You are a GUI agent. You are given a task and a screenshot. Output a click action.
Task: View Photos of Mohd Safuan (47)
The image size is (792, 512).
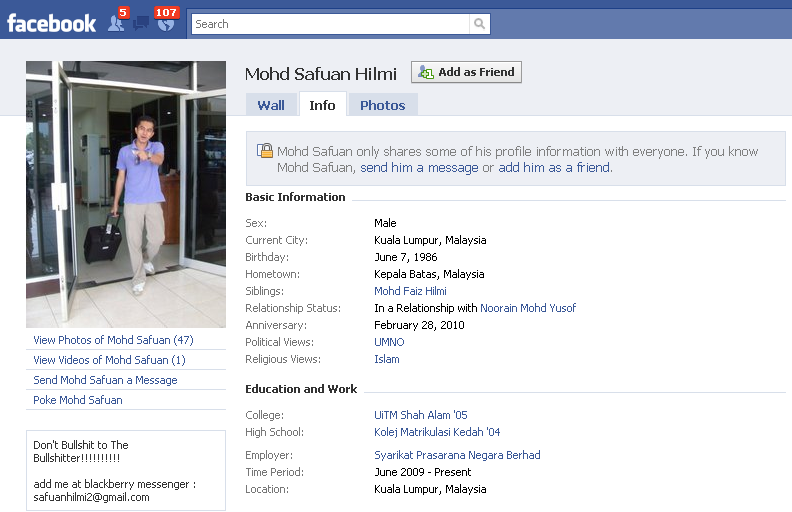[x=113, y=340]
